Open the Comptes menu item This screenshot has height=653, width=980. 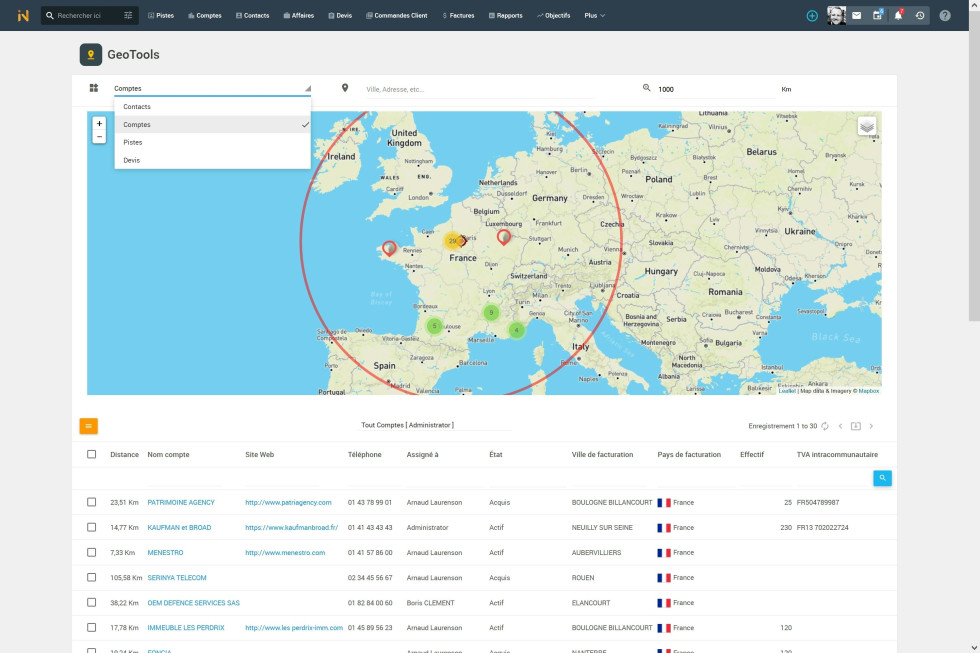coord(205,15)
